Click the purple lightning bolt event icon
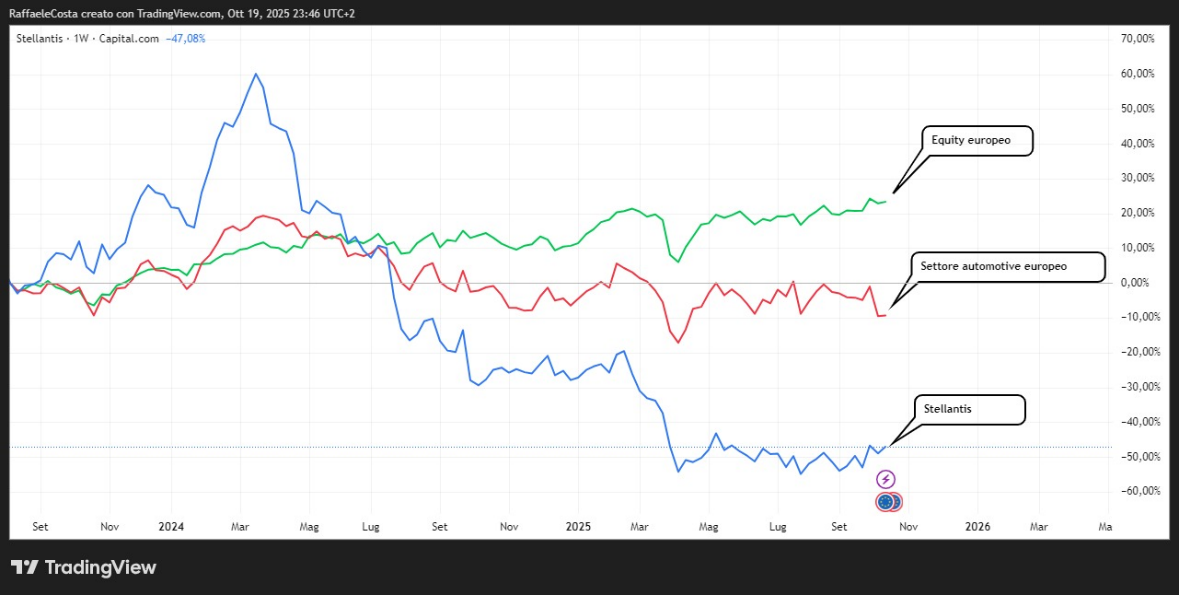 click(x=885, y=479)
